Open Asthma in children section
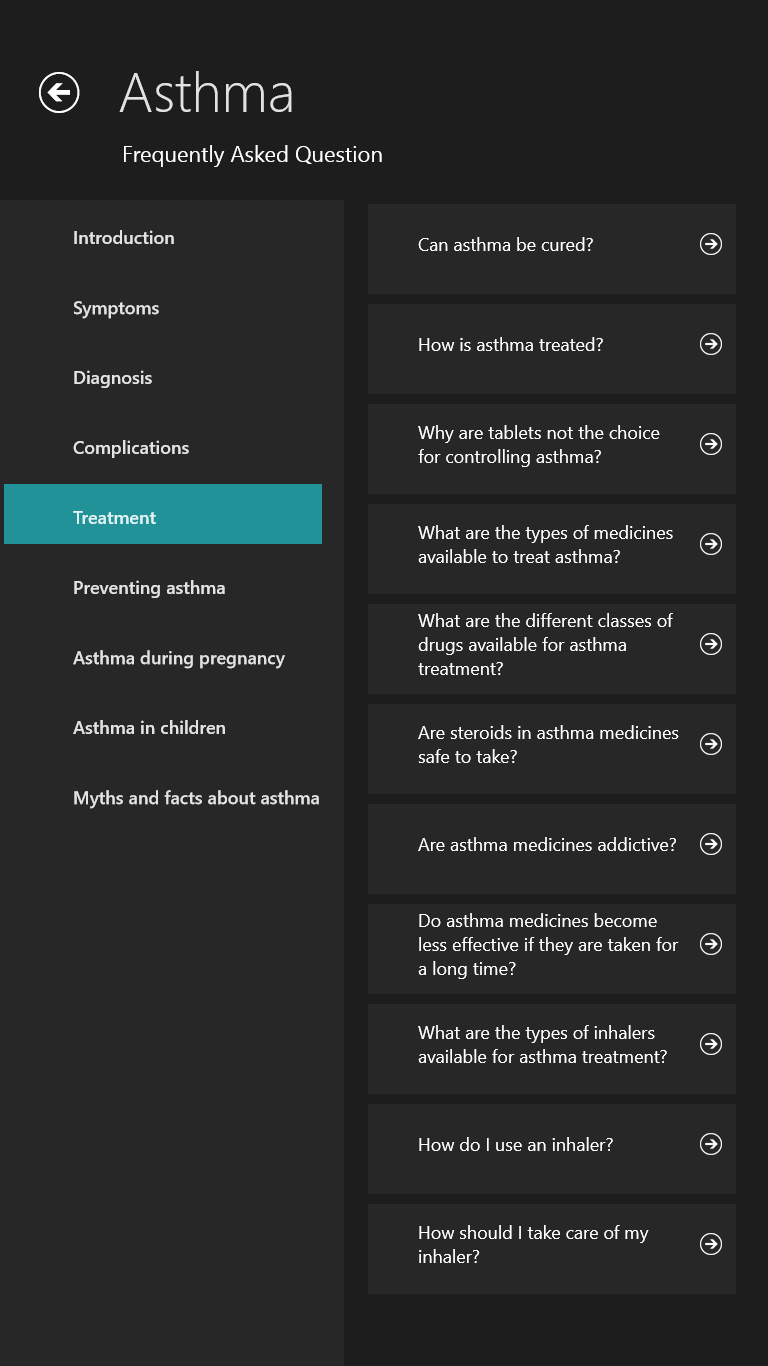Viewport: 768px width, 1366px height. click(149, 728)
